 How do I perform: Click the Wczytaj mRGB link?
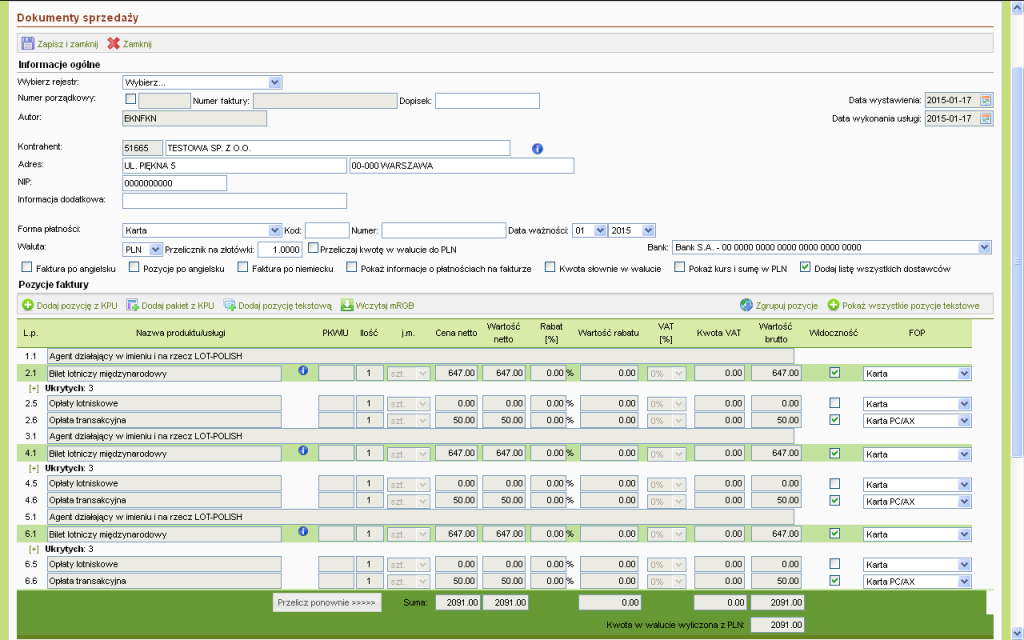click(385, 306)
